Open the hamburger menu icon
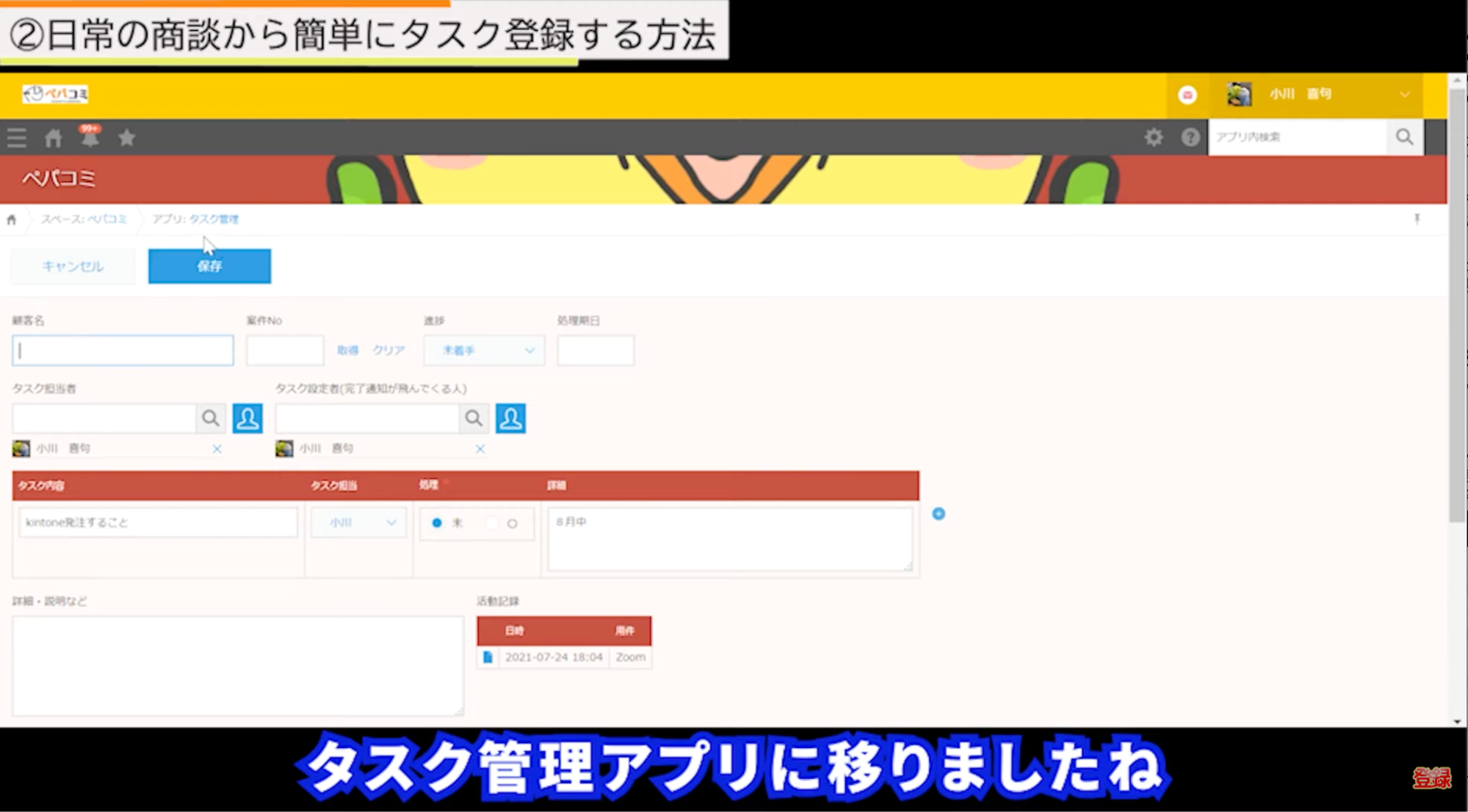The image size is (1468, 812). [17, 138]
